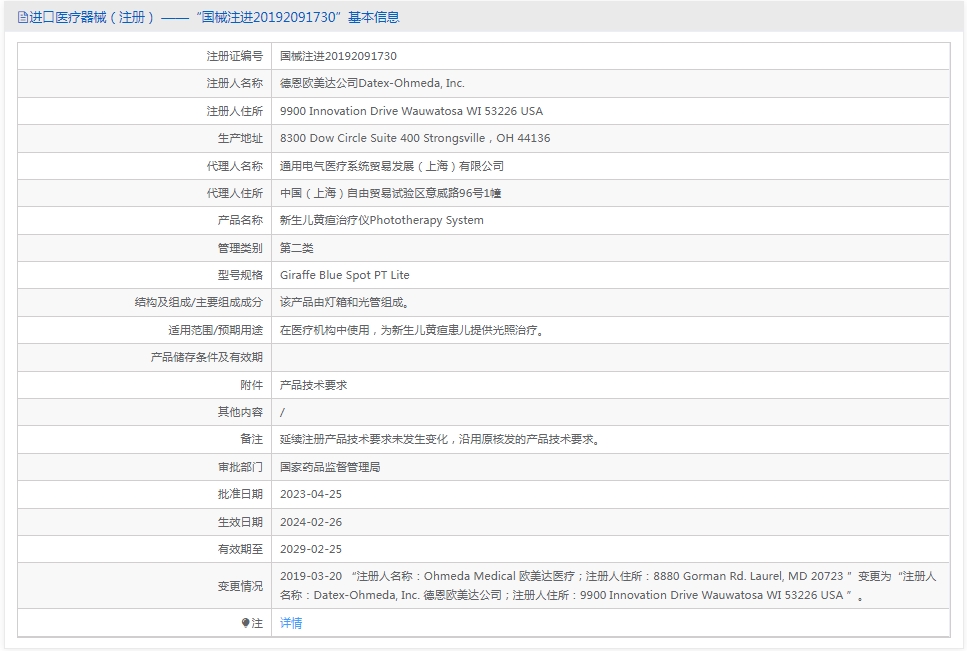Select model value Giraffe Blue Spot PT Lite

[x=345, y=275]
